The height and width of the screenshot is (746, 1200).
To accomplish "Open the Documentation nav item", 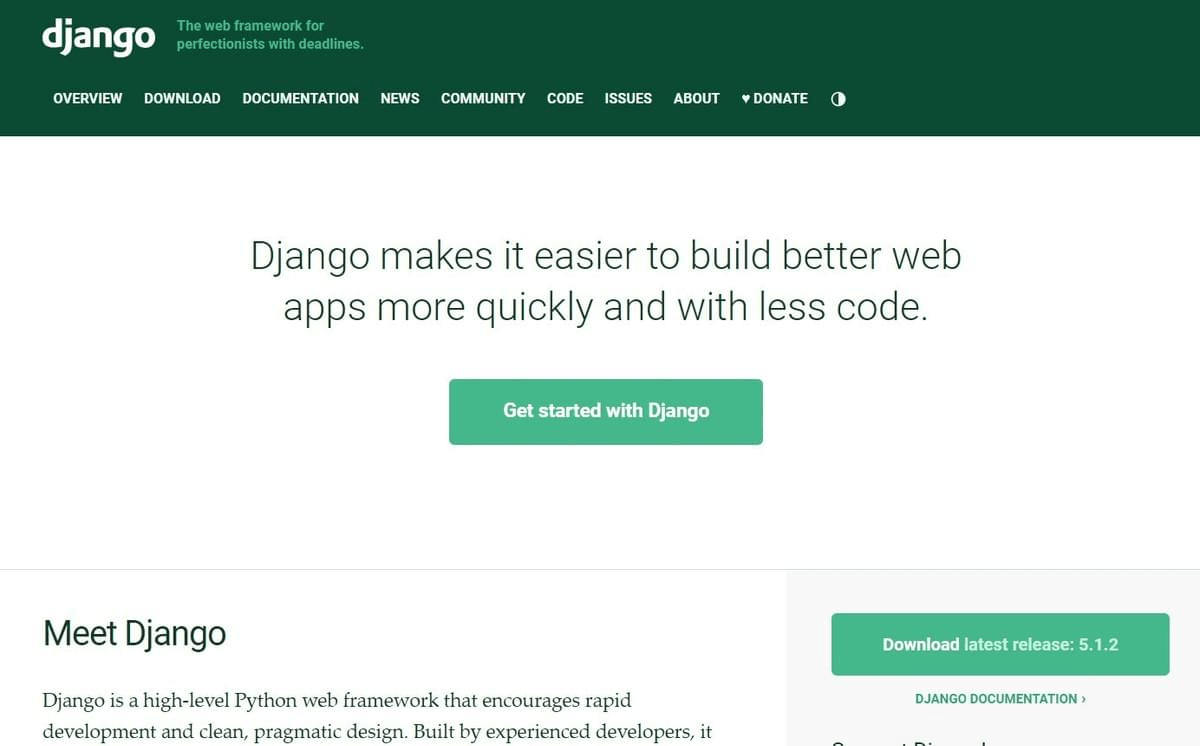I will coord(300,98).
